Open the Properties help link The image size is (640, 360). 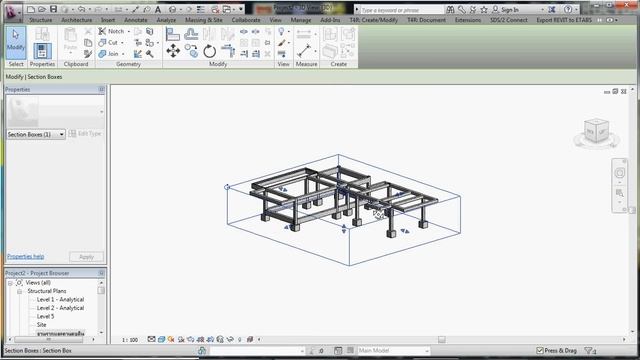pos(25,256)
